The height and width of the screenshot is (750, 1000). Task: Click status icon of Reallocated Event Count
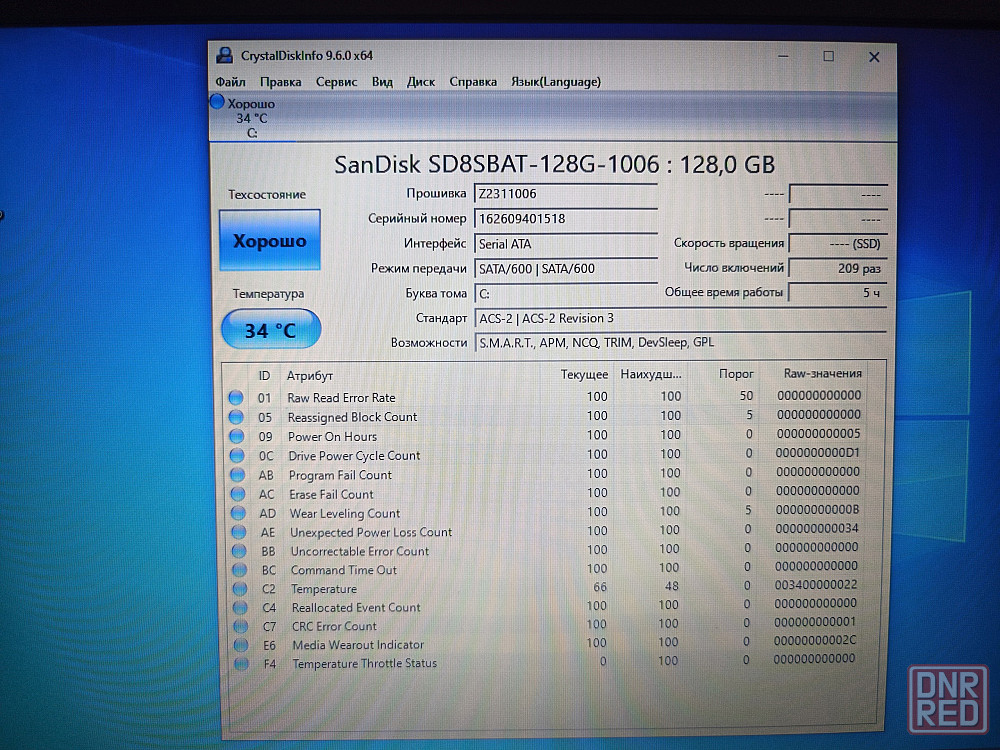click(240, 607)
